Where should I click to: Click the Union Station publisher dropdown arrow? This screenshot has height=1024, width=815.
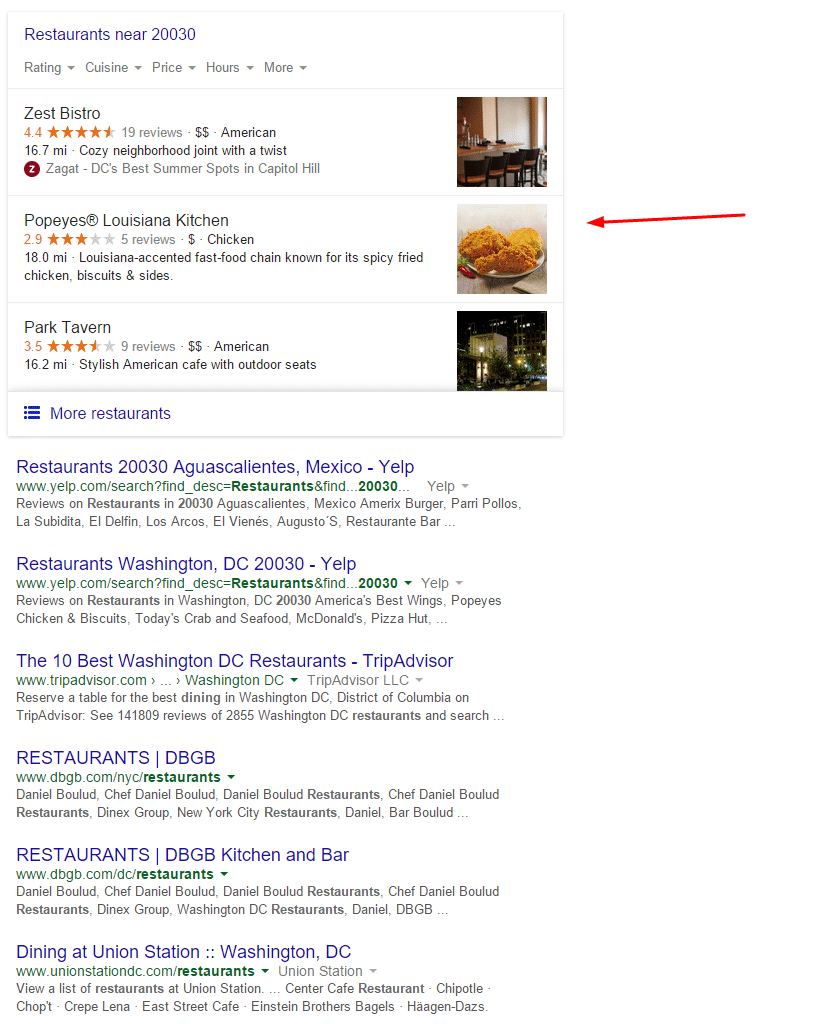[x=373, y=971]
